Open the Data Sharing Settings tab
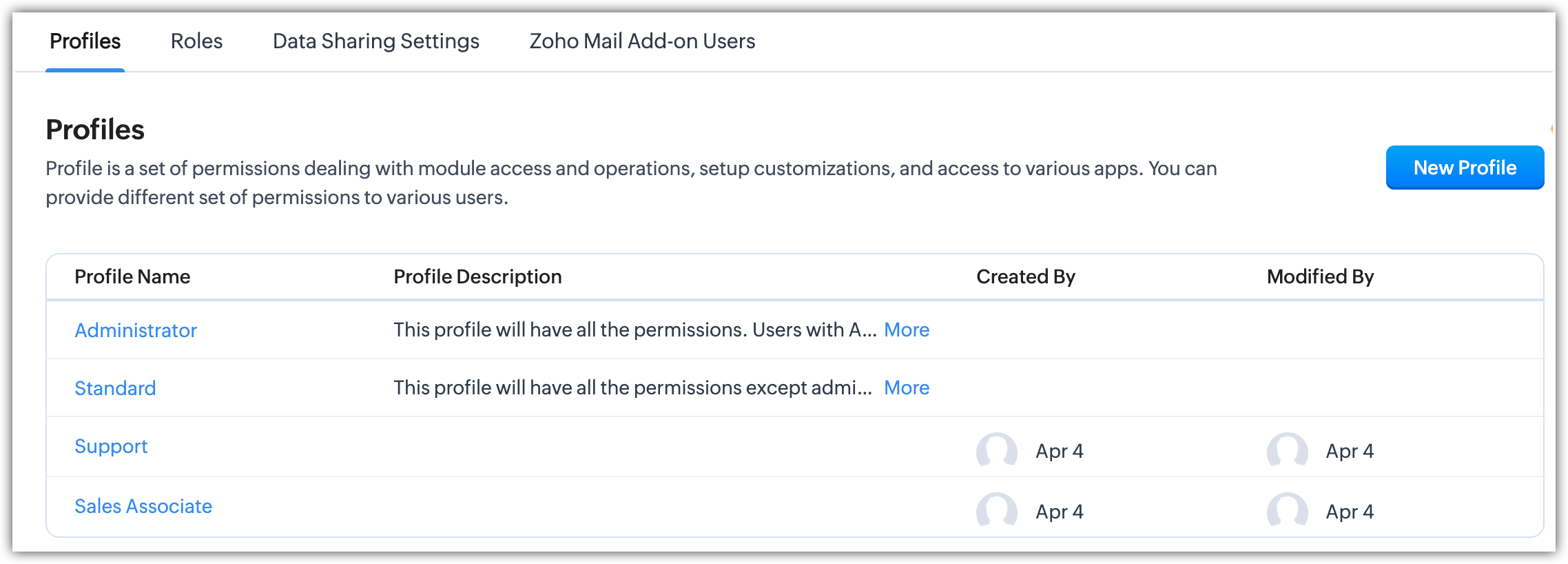The height and width of the screenshot is (564, 1568). tap(375, 41)
